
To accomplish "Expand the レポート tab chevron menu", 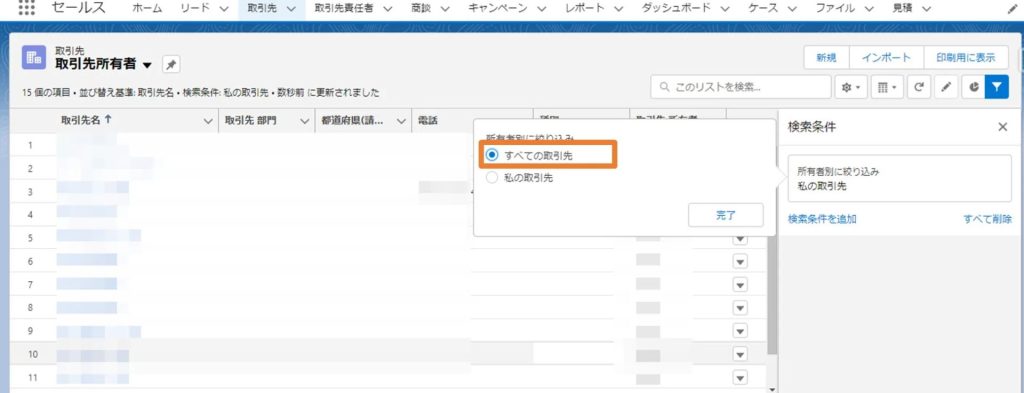I will point(619,8).
